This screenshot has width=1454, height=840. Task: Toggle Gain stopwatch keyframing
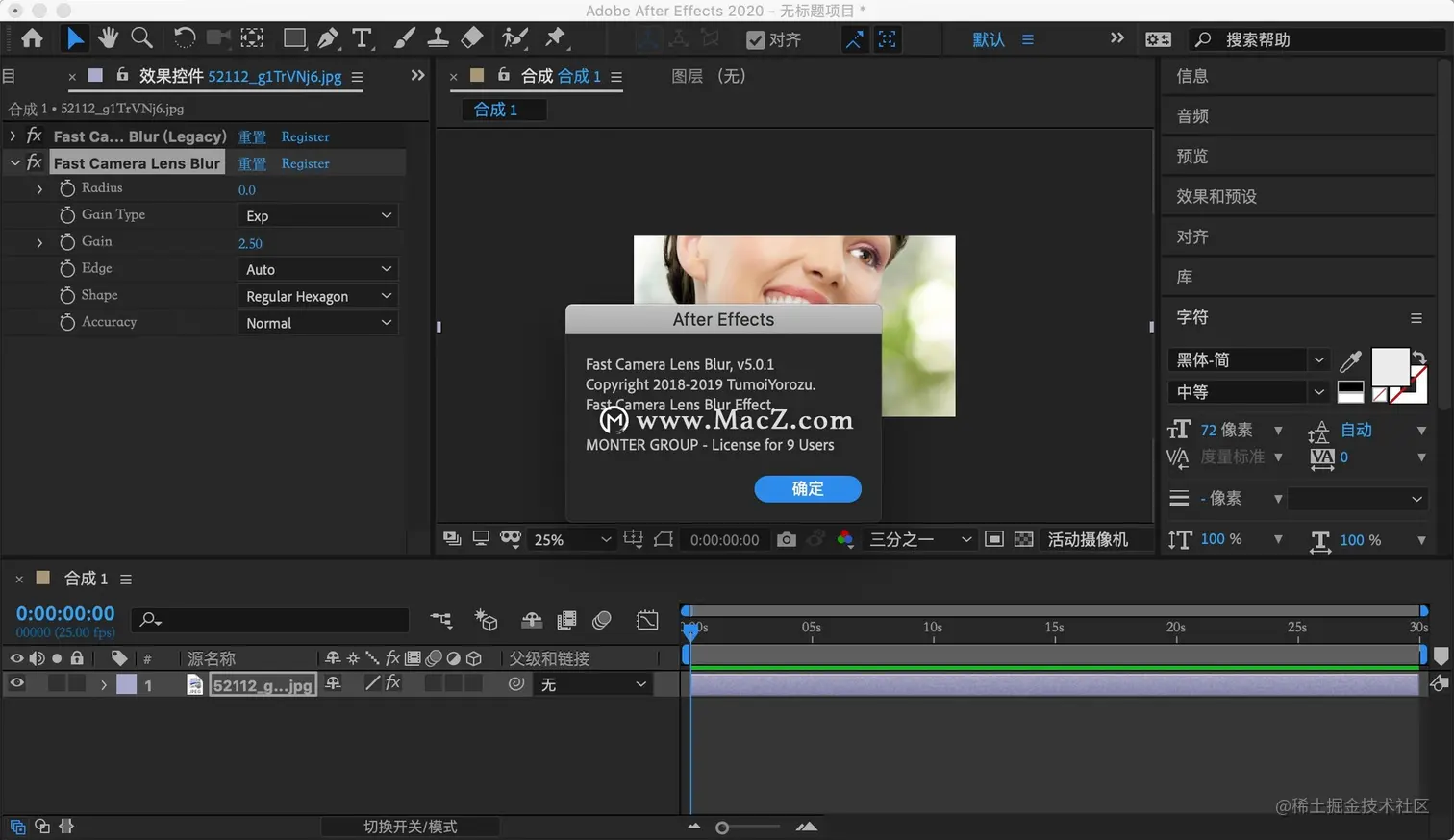point(67,242)
